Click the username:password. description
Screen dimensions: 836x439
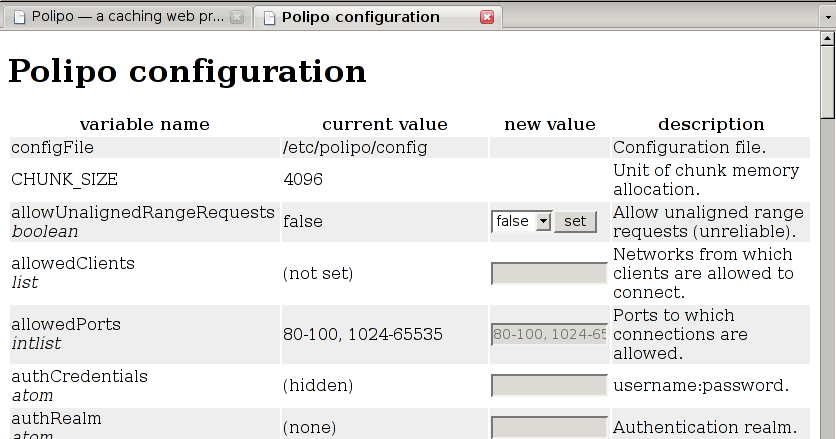pos(701,385)
